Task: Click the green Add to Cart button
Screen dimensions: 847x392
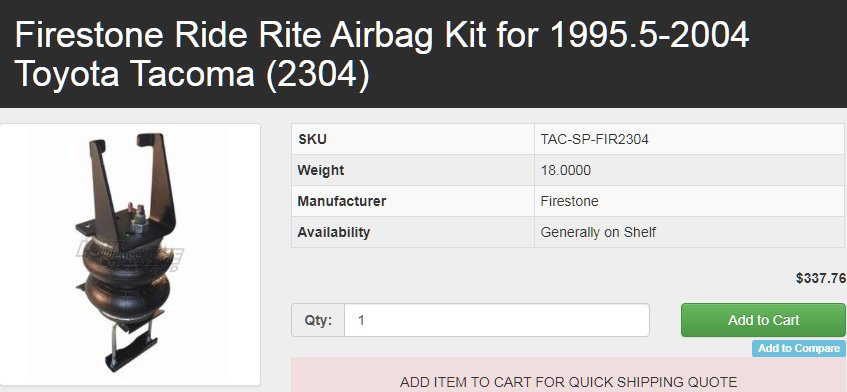Action: point(763,320)
